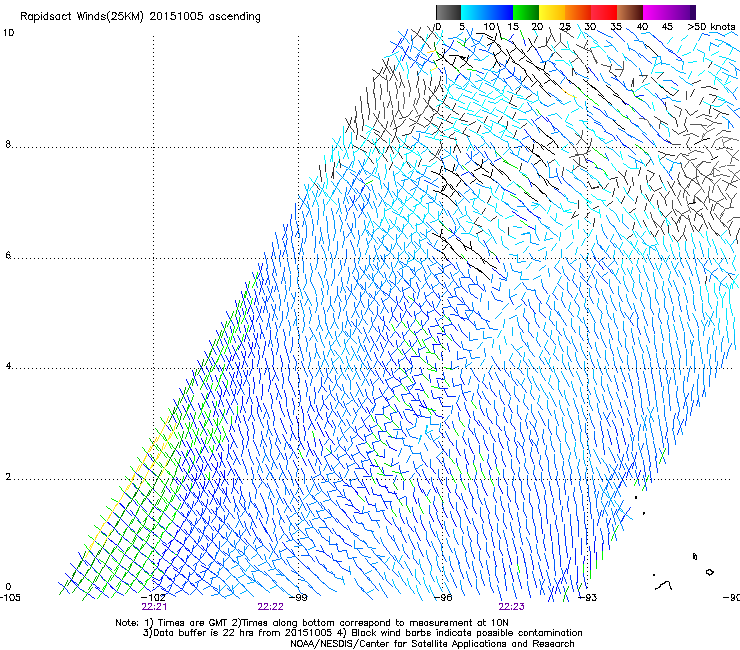Click the purple time stamp '22:23'

pyautogui.click(x=512, y=607)
